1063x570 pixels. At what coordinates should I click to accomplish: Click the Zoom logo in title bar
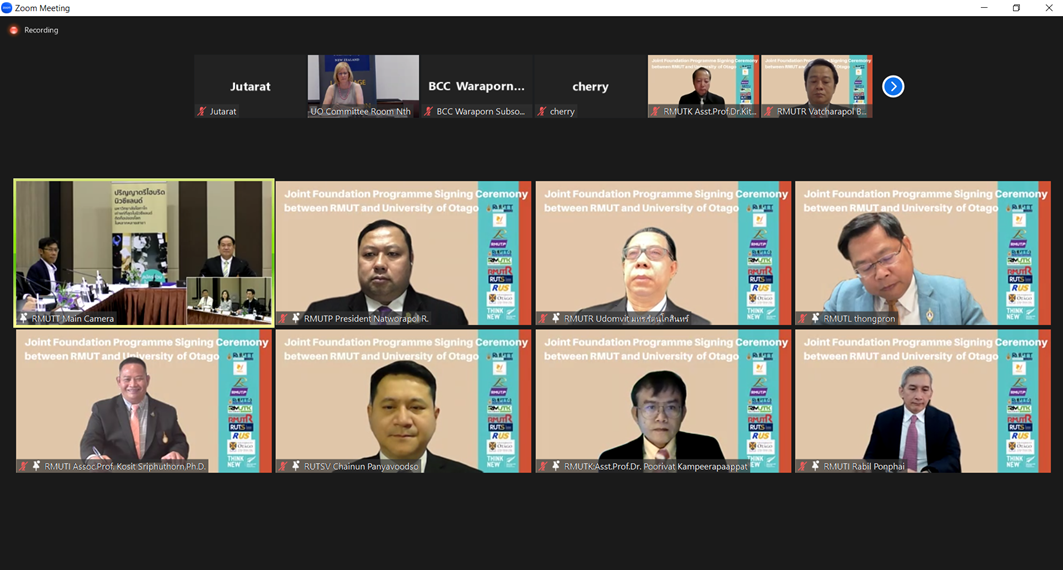pyautogui.click(x=7, y=8)
